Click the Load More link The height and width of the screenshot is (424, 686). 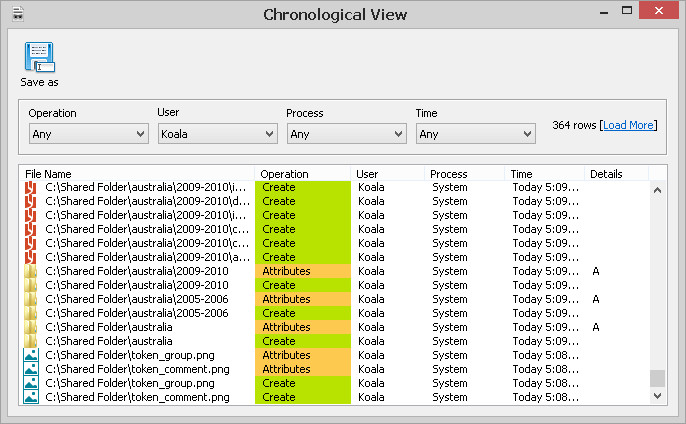pyautogui.click(x=628, y=125)
